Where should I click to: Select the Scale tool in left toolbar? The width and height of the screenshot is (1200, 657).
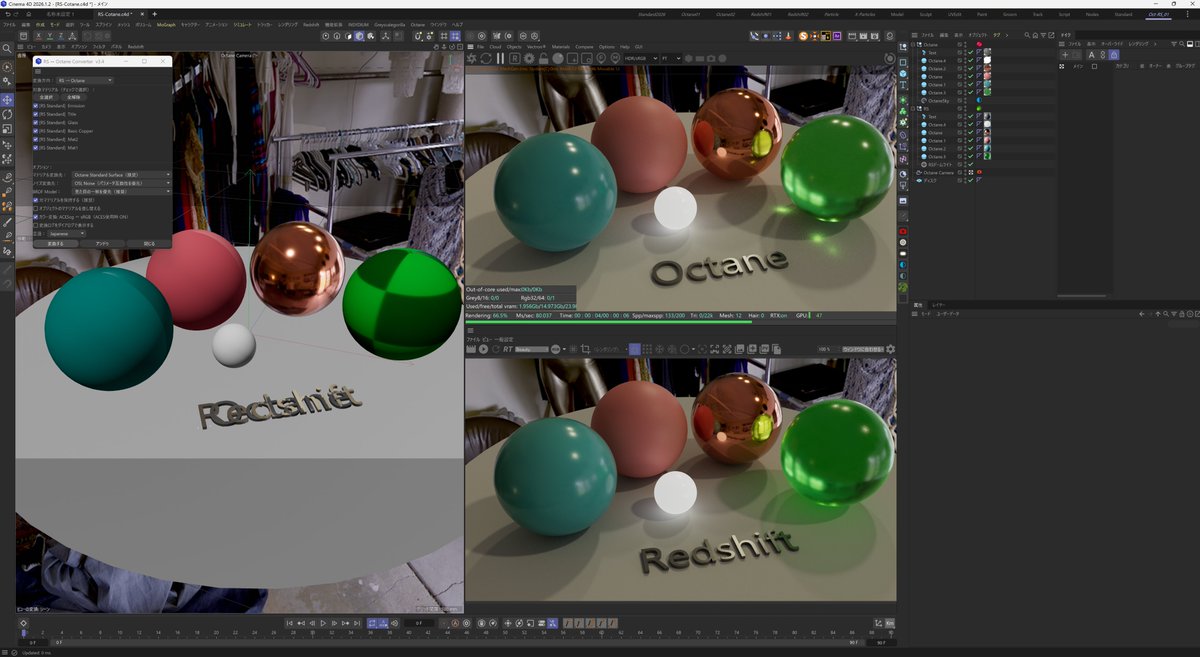coord(8,128)
